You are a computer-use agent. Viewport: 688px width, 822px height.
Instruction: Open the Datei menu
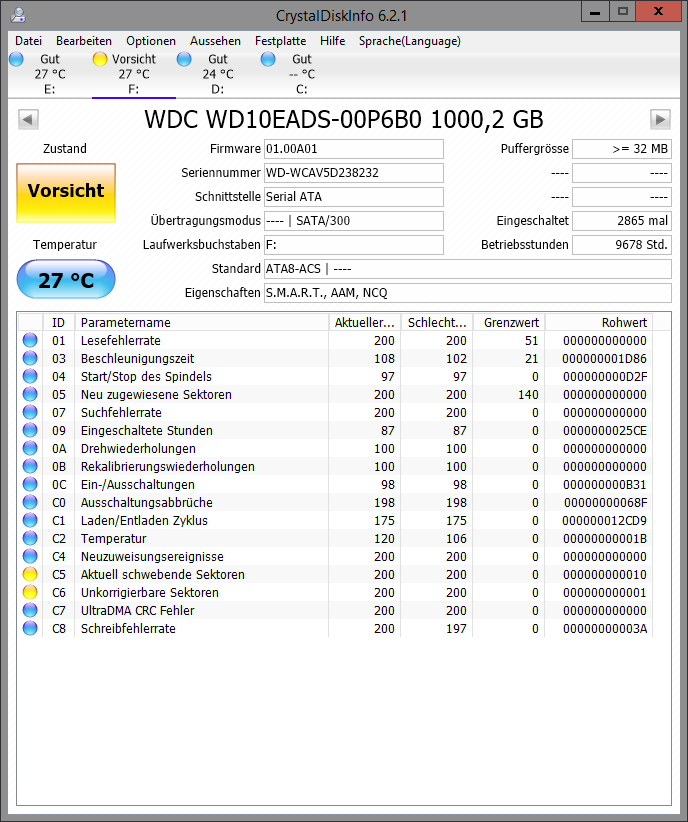(x=28, y=41)
